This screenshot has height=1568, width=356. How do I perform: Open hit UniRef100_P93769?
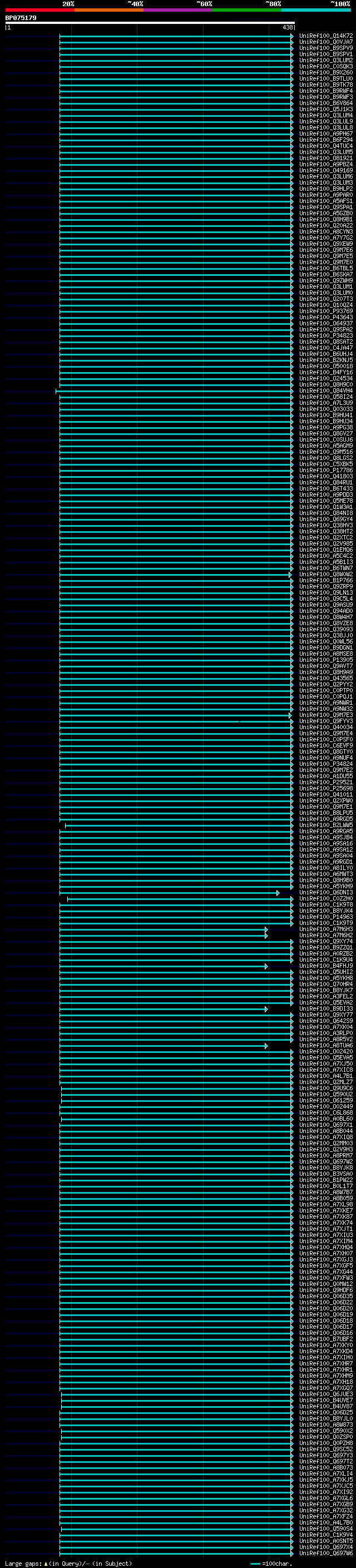point(326,311)
